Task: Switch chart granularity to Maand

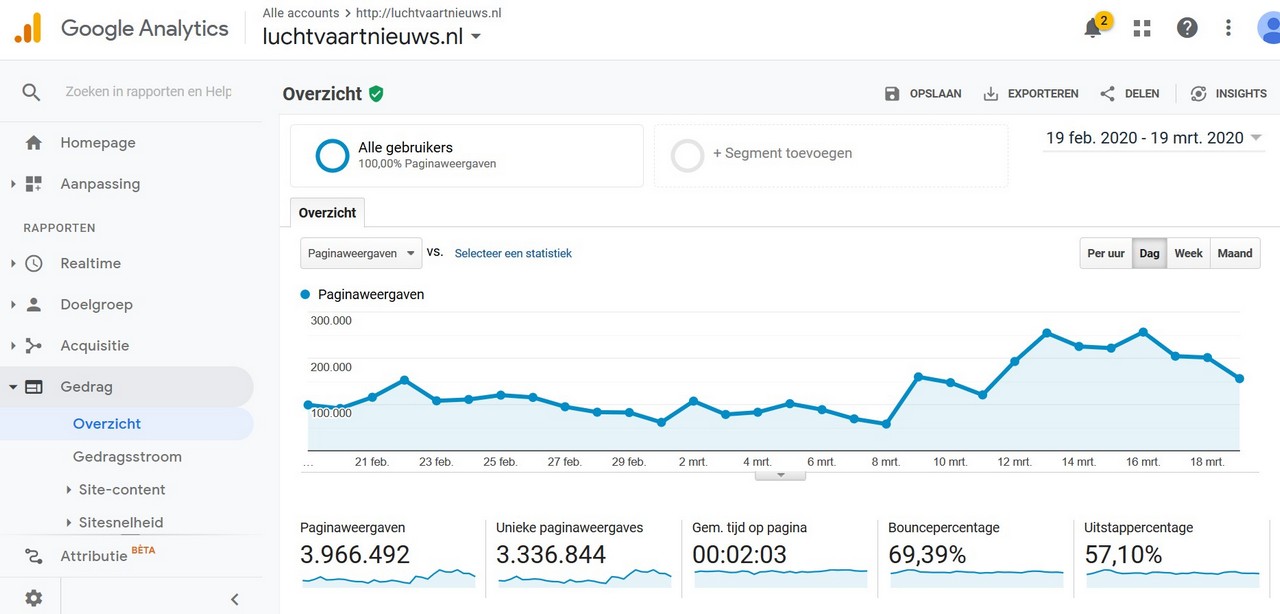Action: [x=1234, y=254]
